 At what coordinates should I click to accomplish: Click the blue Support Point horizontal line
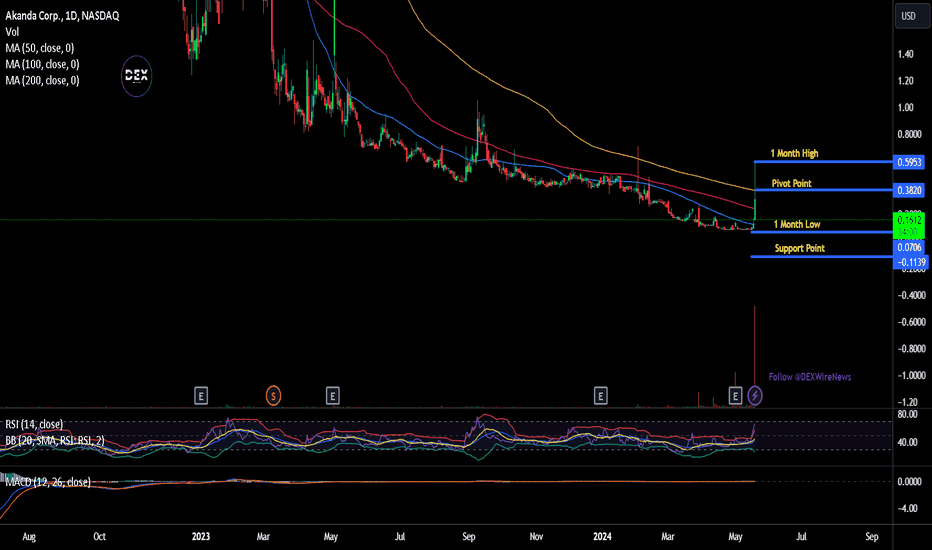point(822,257)
